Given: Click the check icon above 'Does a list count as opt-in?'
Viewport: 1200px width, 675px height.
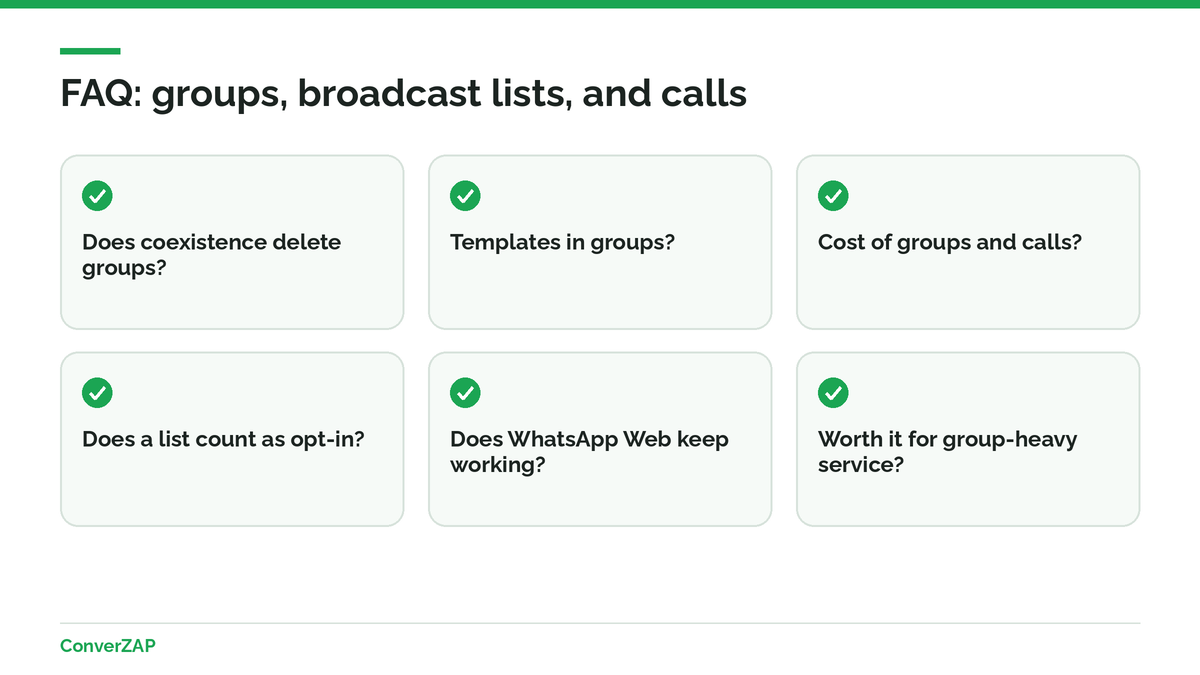Looking at the screenshot, I should pyautogui.click(x=97, y=393).
